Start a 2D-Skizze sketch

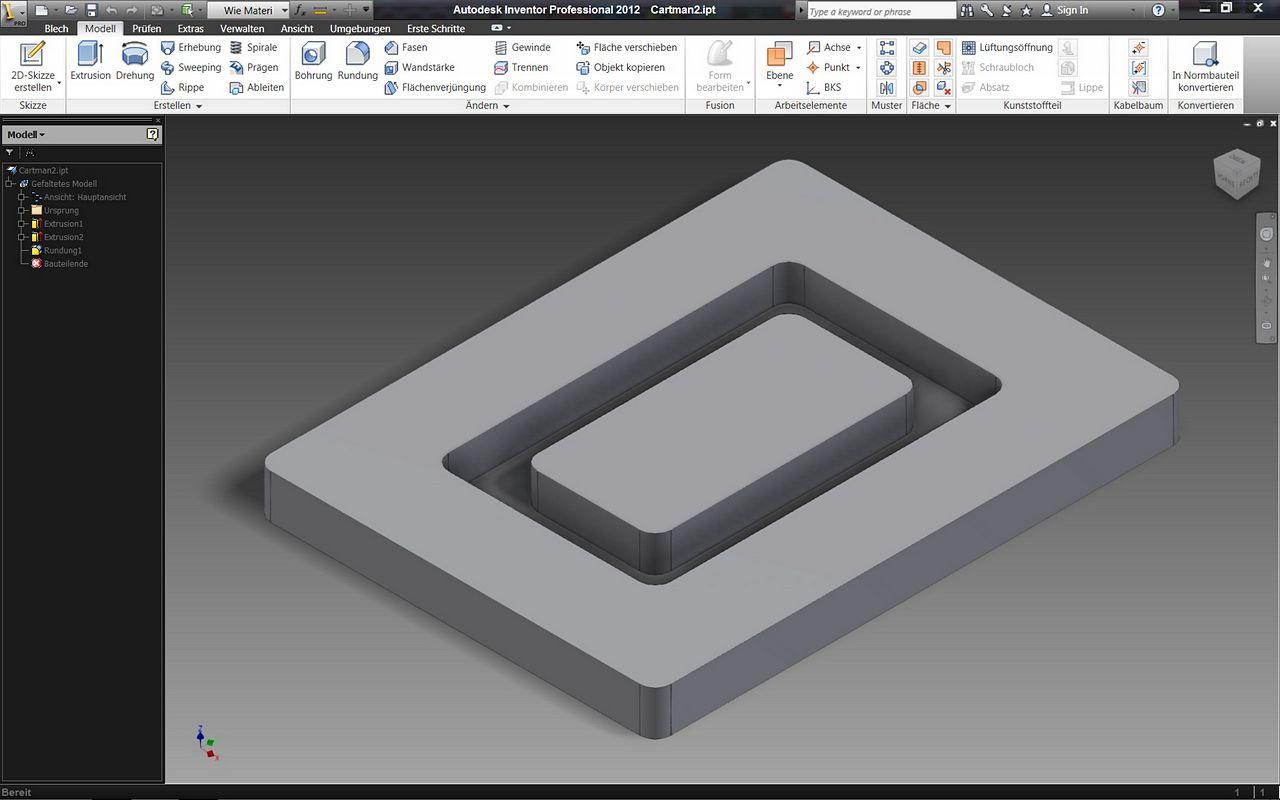coord(33,66)
